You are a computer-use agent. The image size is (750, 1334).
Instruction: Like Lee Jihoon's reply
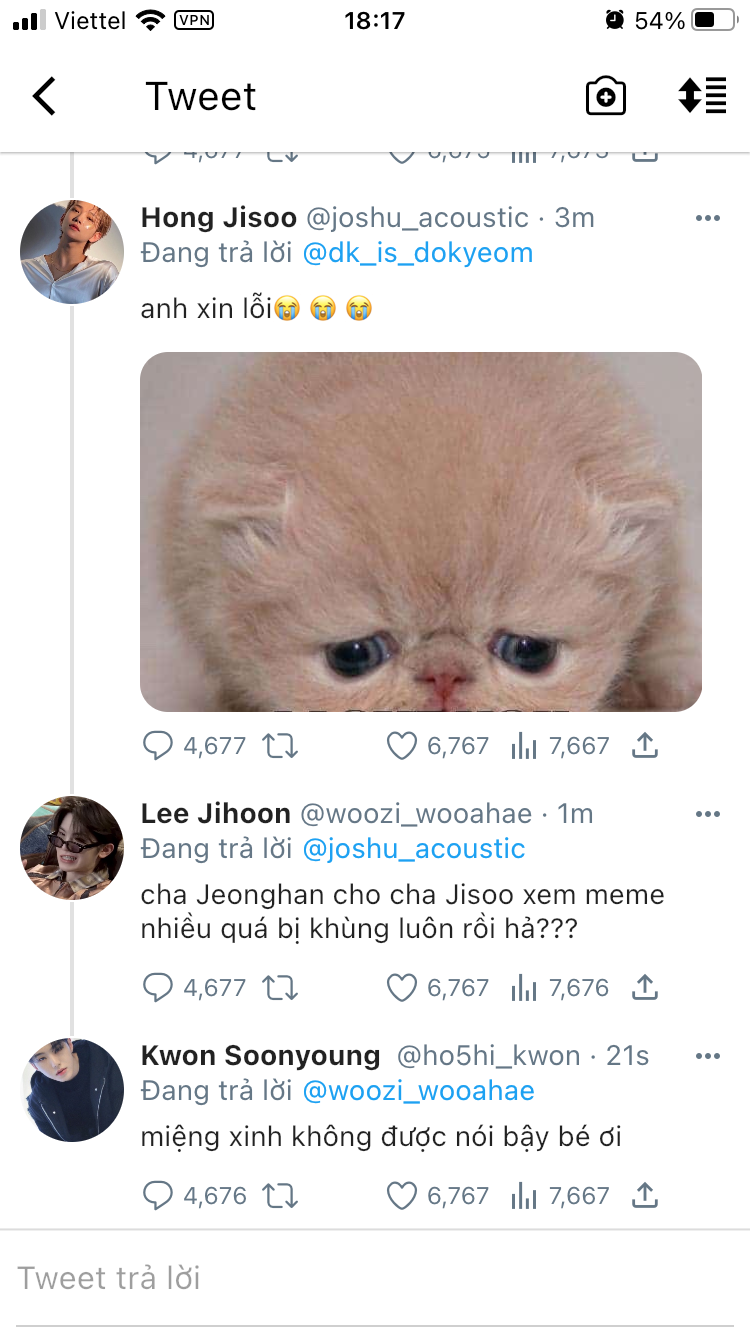click(401, 988)
